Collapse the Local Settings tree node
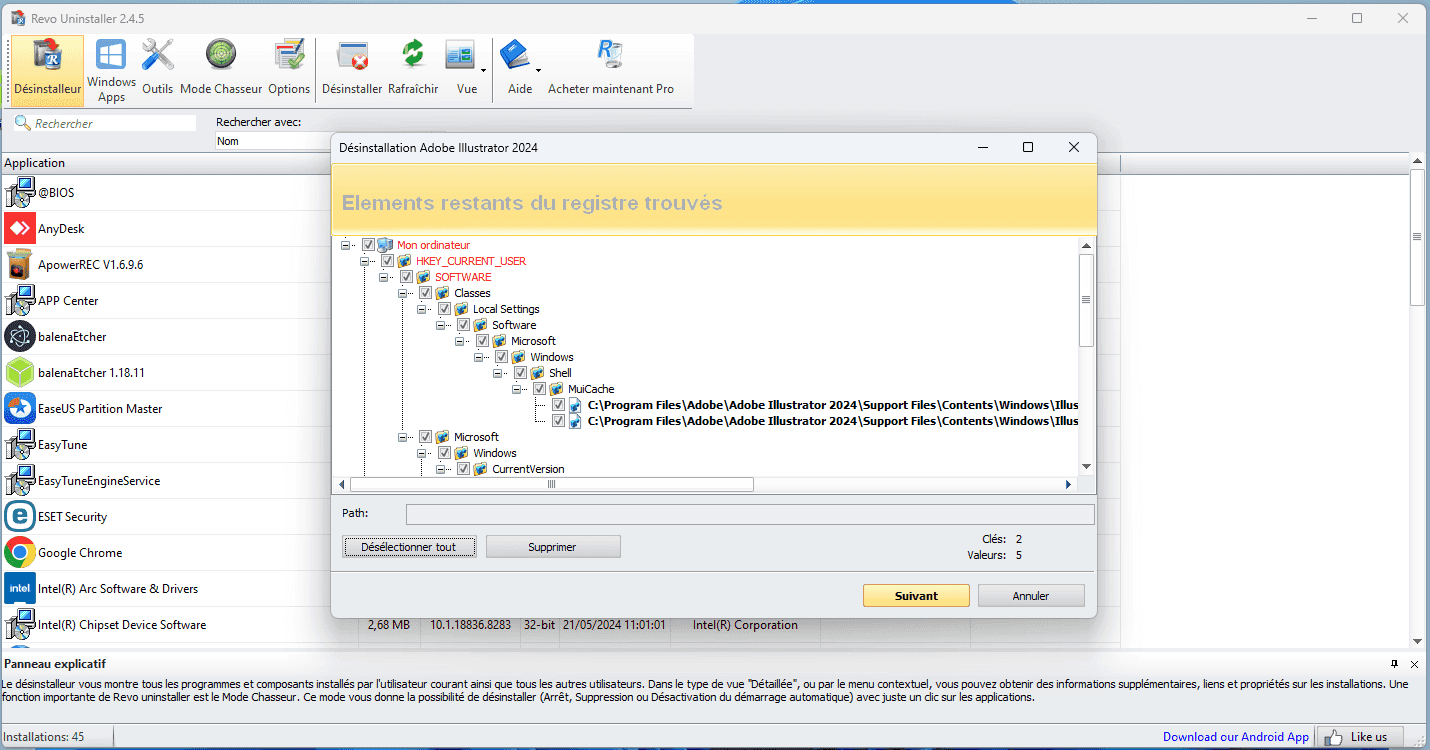Image resolution: width=1430 pixels, height=750 pixels. pos(422,309)
